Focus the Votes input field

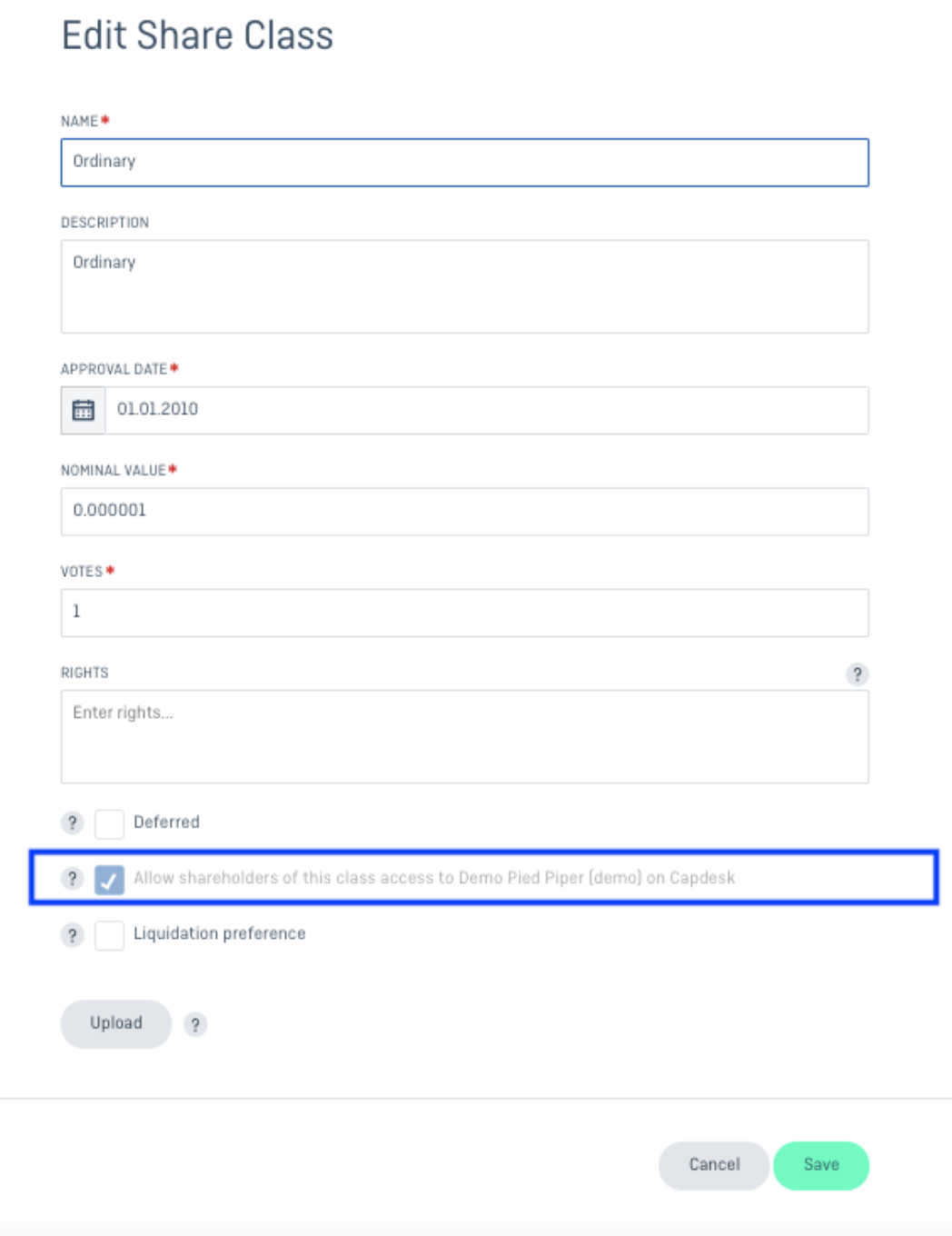[465, 613]
